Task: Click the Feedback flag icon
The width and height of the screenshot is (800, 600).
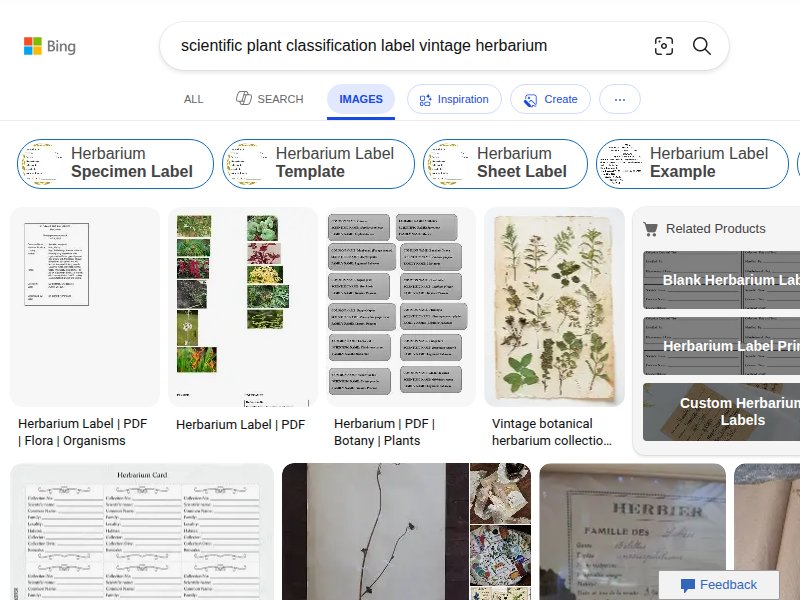Action: click(x=688, y=585)
